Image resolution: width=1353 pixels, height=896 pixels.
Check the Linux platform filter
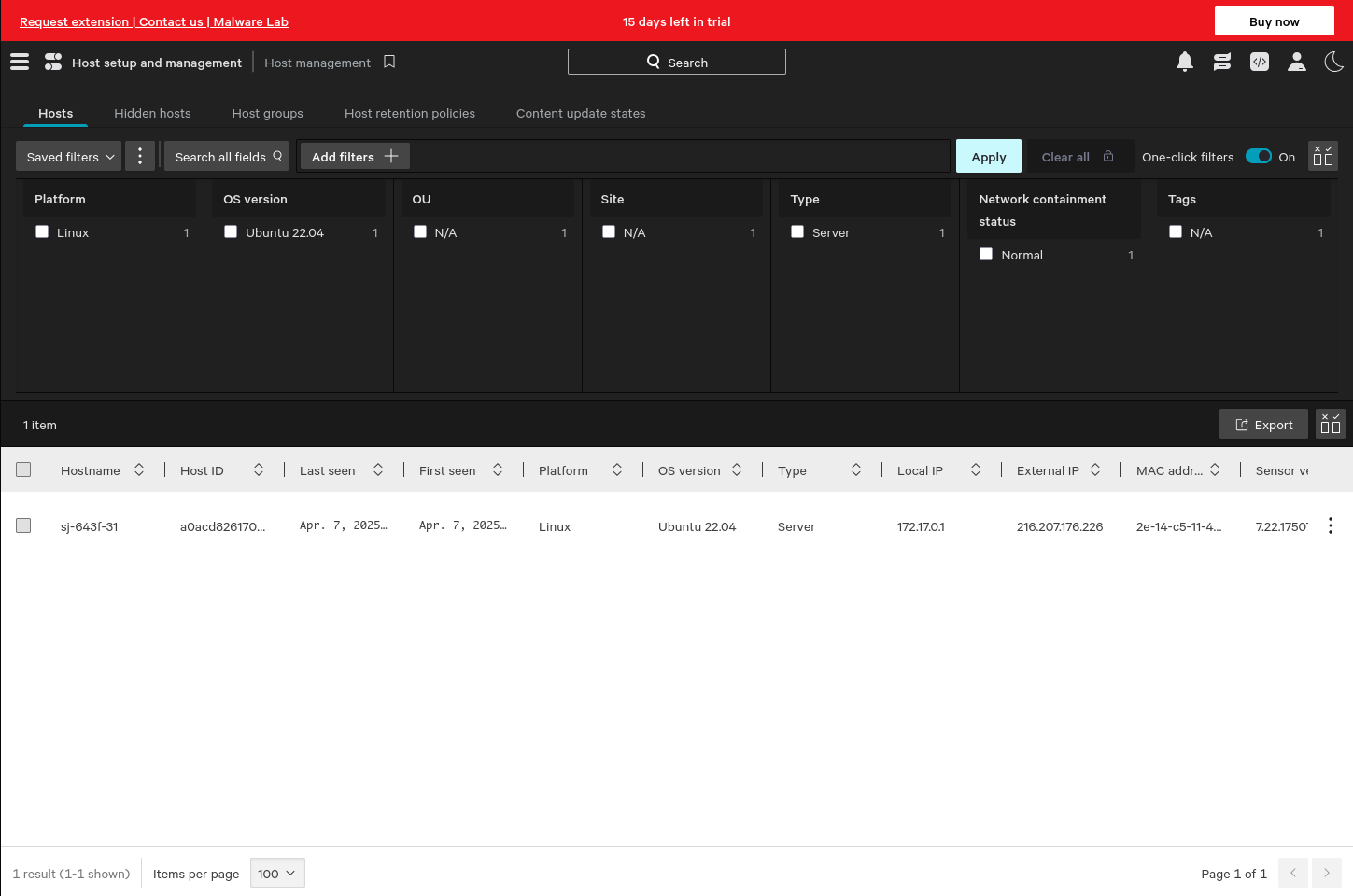pyautogui.click(x=42, y=231)
